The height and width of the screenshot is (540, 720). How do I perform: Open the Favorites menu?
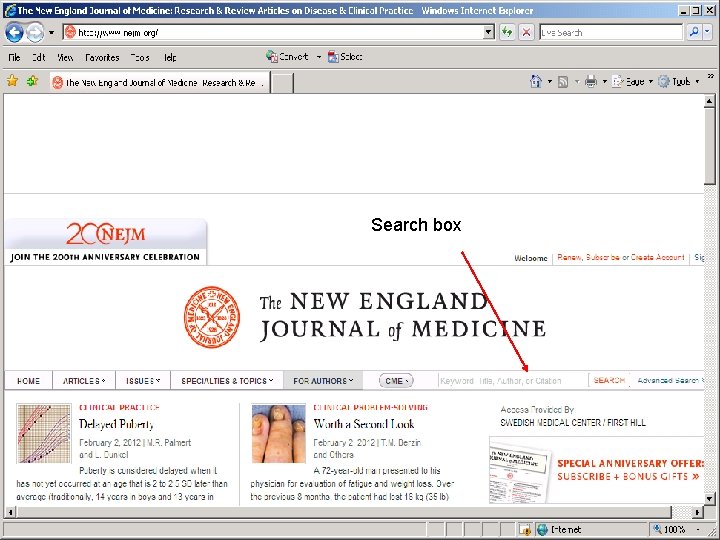[x=102, y=57]
